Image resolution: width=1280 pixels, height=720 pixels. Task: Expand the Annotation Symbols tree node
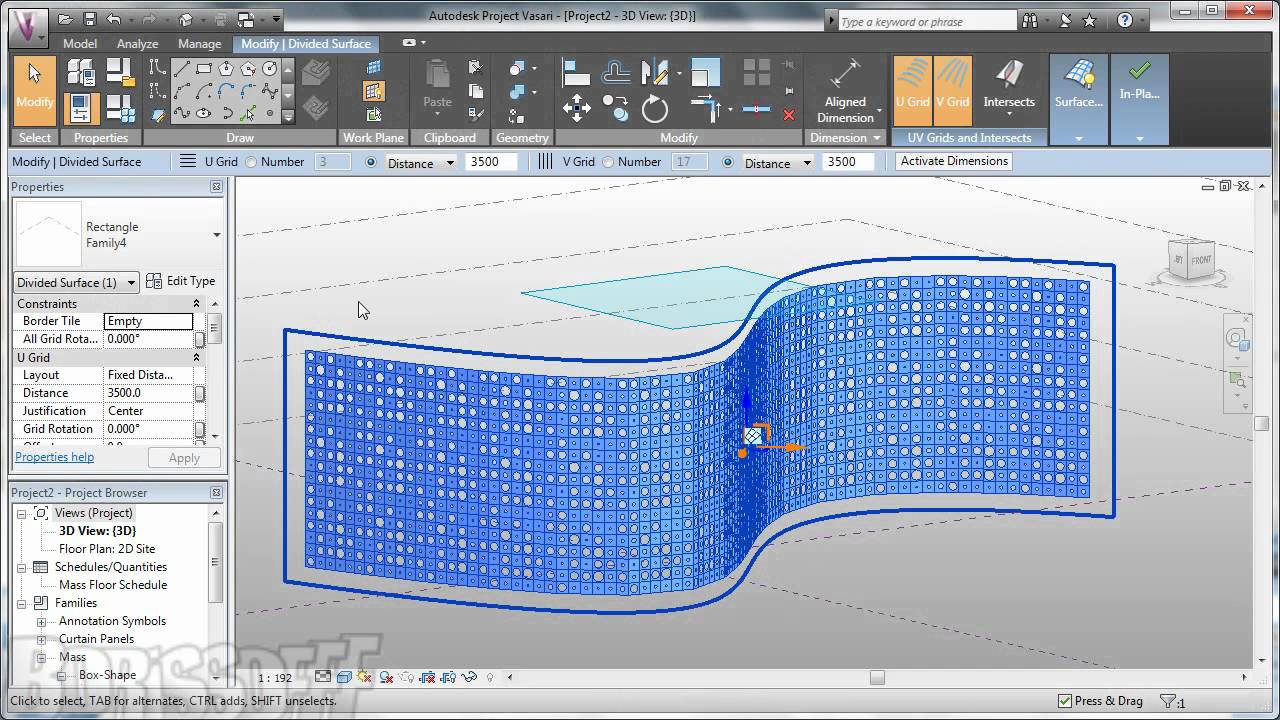point(42,621)
